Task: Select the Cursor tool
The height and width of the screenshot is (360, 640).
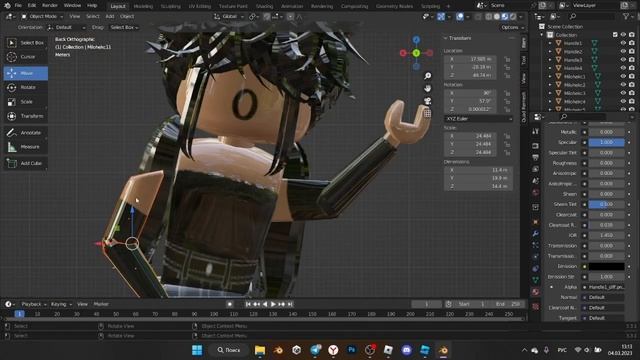Action: (26, 57)
